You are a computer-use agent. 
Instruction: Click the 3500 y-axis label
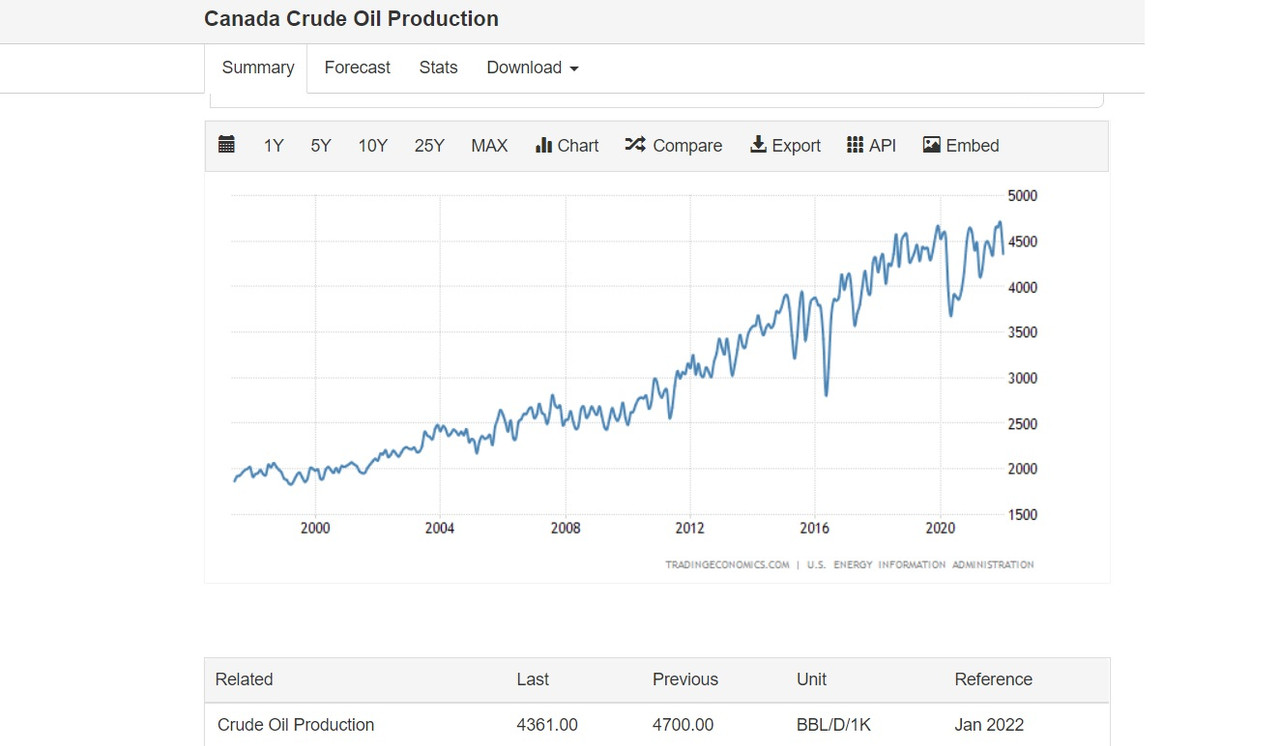[1022, 333]
